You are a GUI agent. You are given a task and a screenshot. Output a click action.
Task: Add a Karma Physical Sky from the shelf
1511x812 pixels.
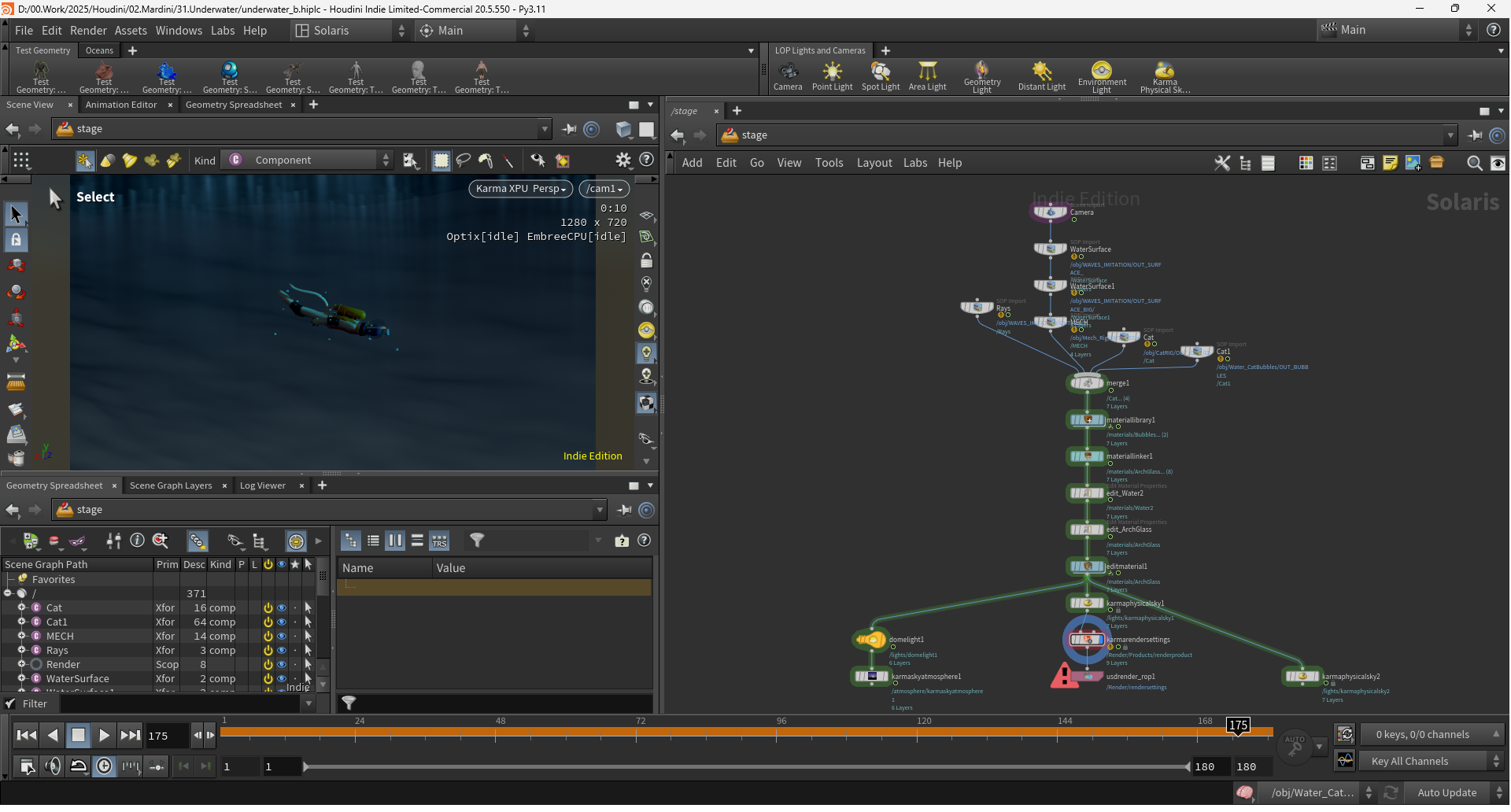[x=1165, y=77]
